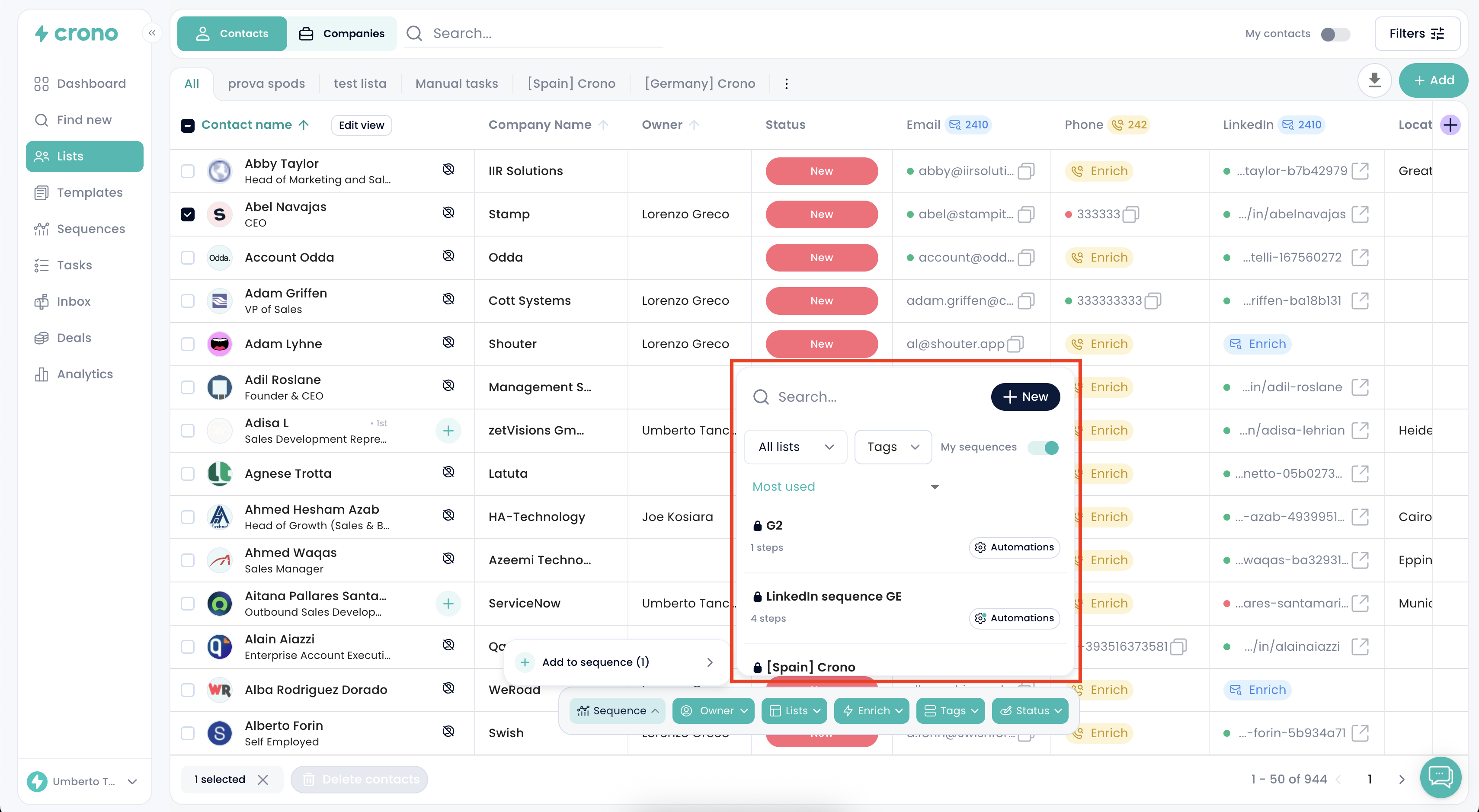Open the chat support bubble icon
Viewport: 1479px width, 812px height.
1440,777
